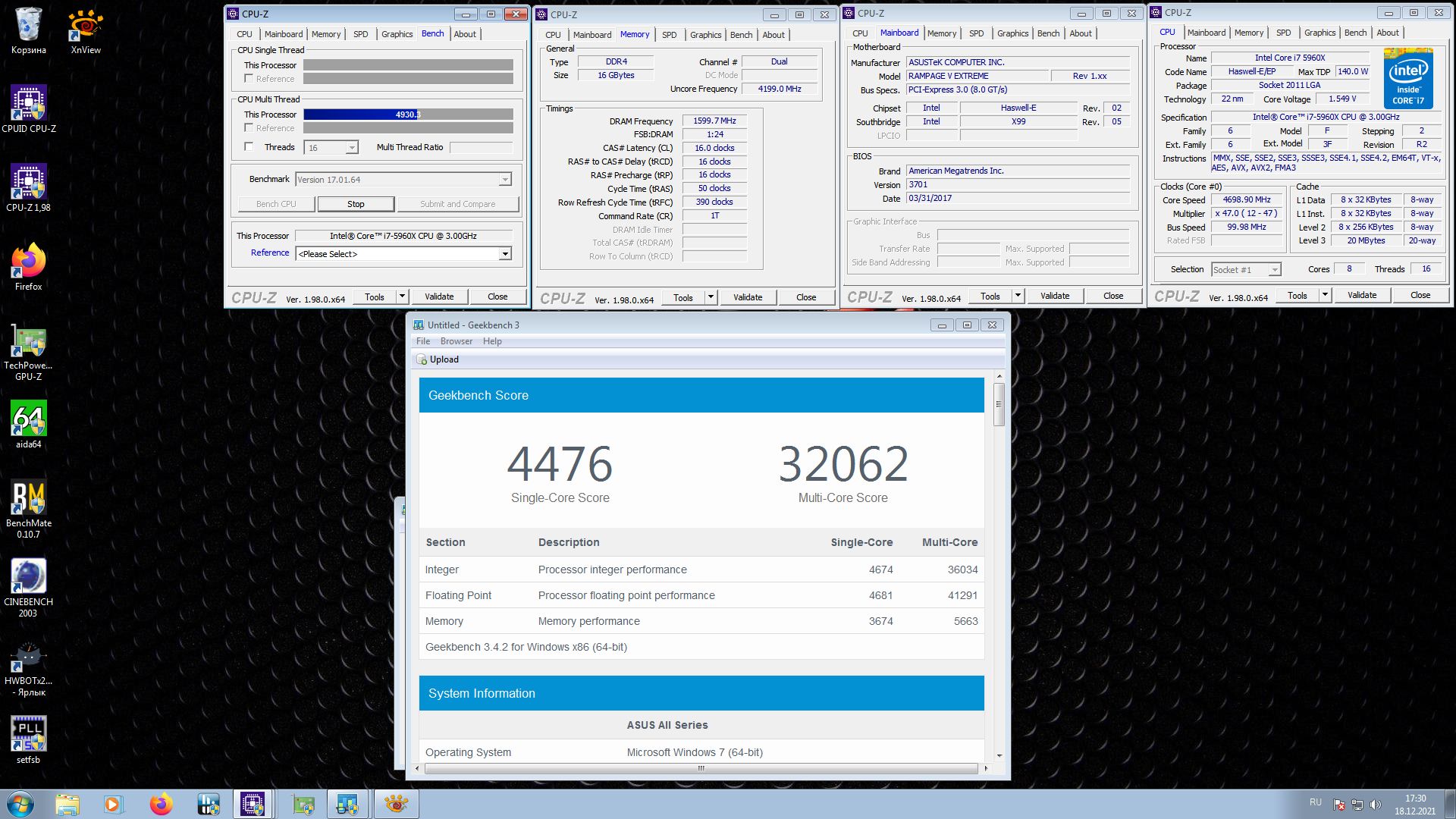Click the RU language indicator
Image resolution: width=1456 pixels, height=819 pixels.
(1315, 802)
